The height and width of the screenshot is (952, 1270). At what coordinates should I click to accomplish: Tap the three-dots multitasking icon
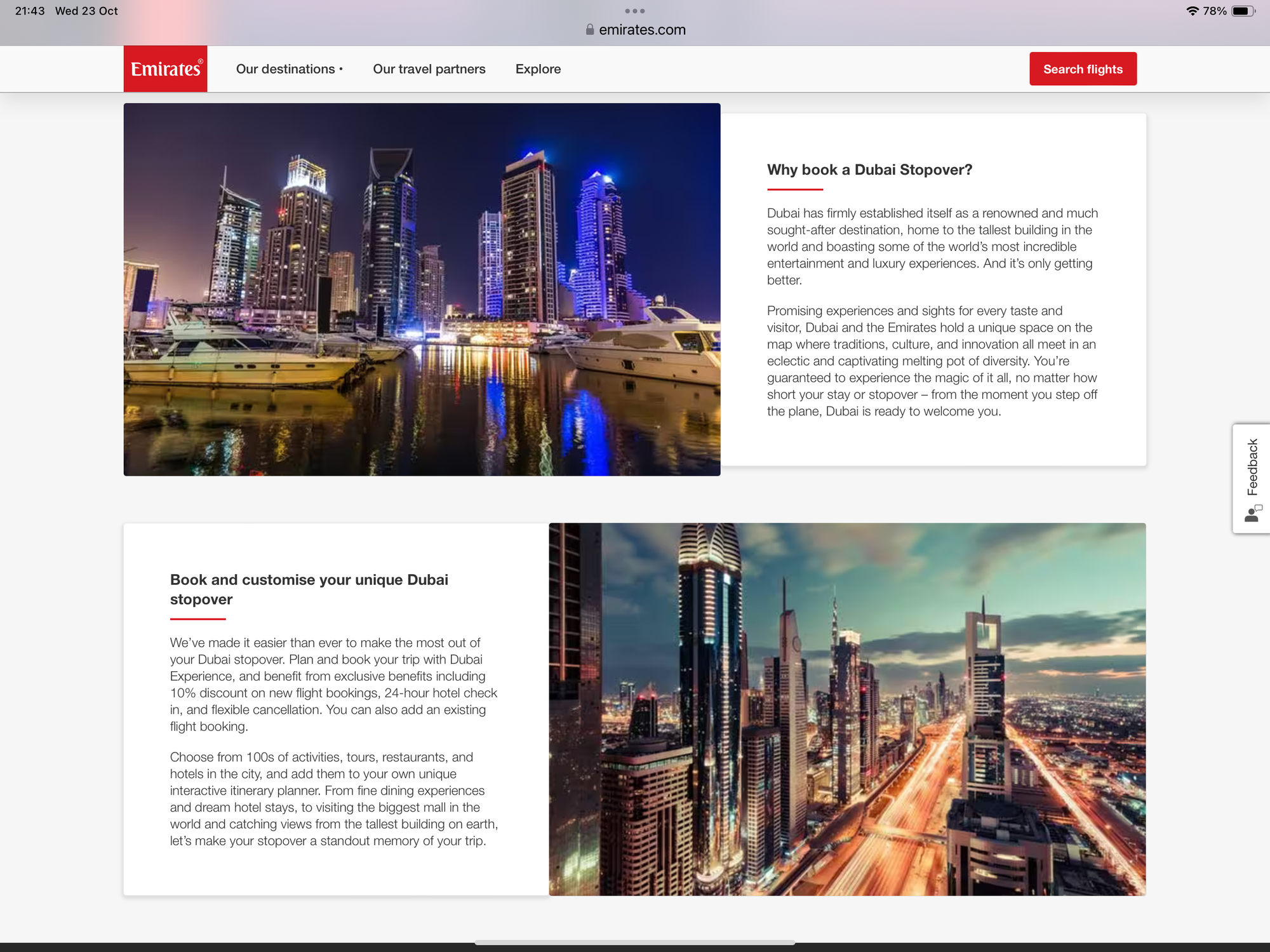click(634, 11)
